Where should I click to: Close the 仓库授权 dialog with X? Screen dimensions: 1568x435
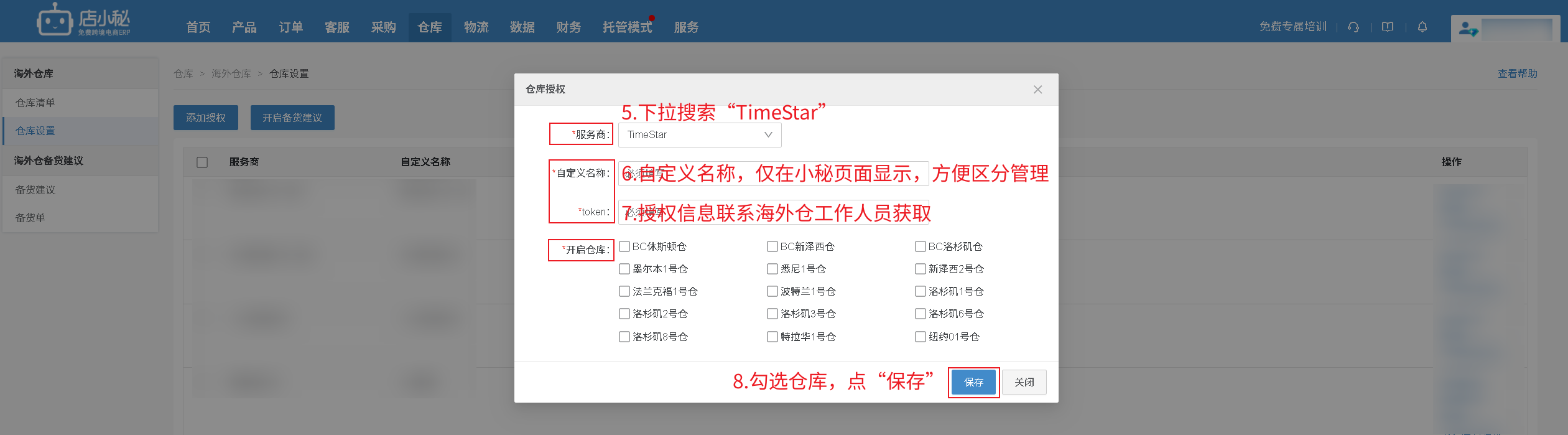[x=1038, y=90]
